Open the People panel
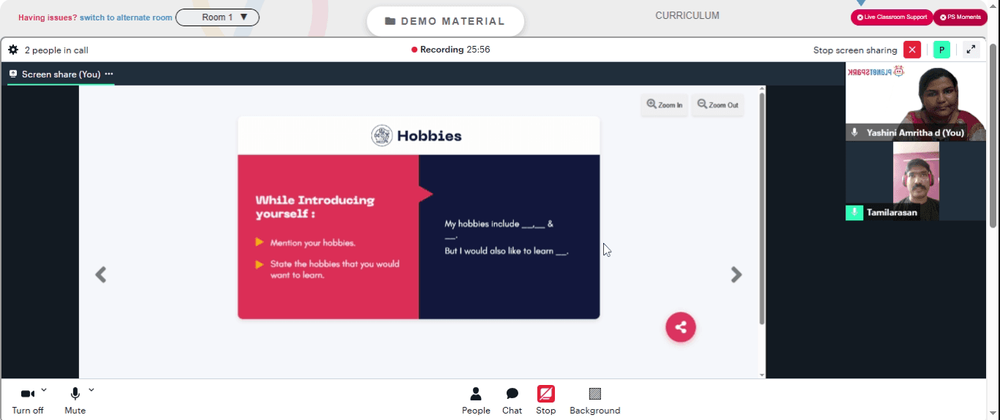1000x420 pixels. coord(476,402)
